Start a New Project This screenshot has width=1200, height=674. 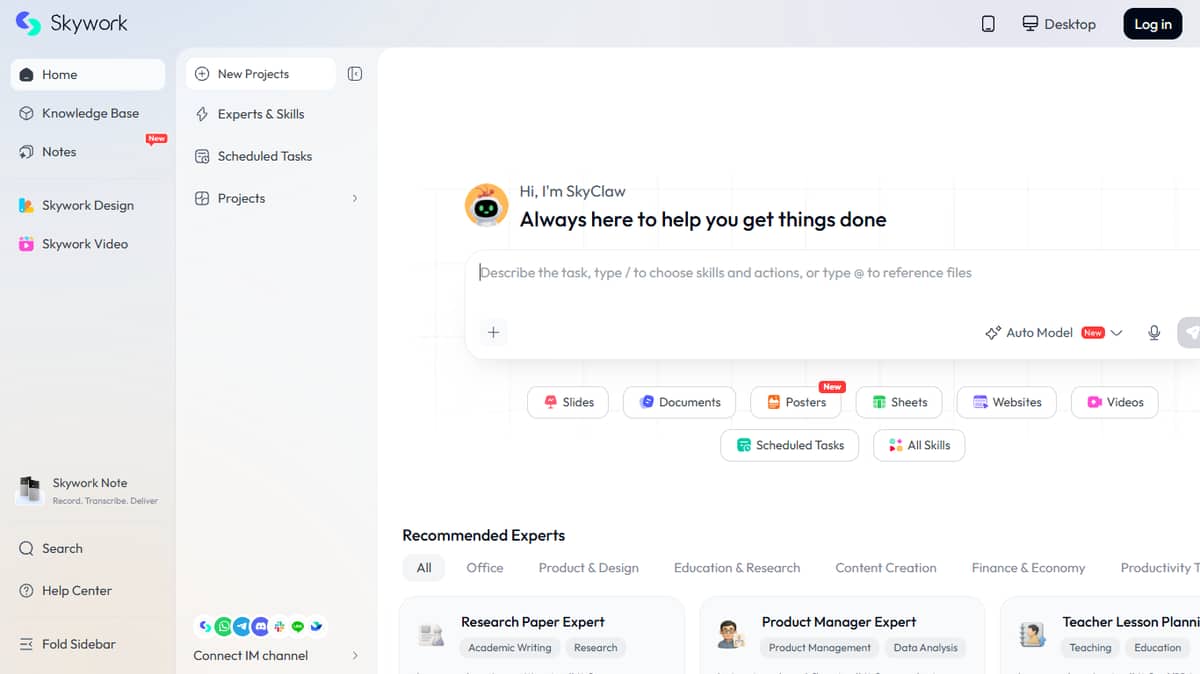pos(260,74)
